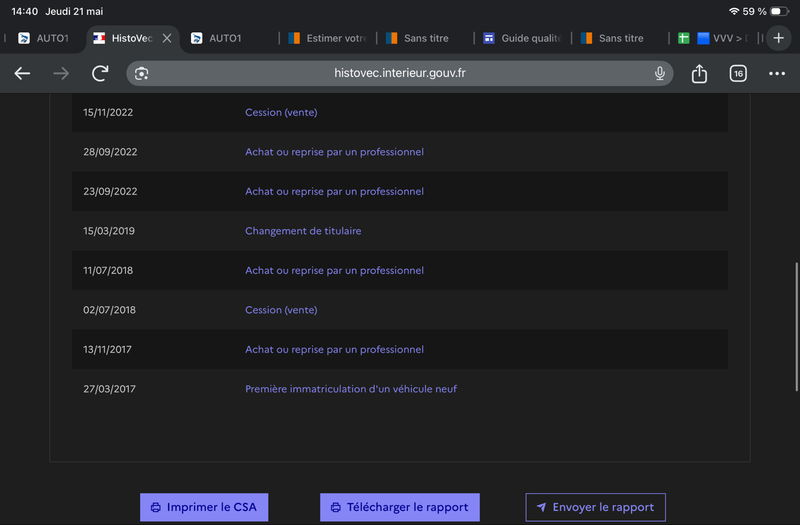Close the HistoVec tab
The height and width of the screenshot is (525, 800).
click(167, 38)
